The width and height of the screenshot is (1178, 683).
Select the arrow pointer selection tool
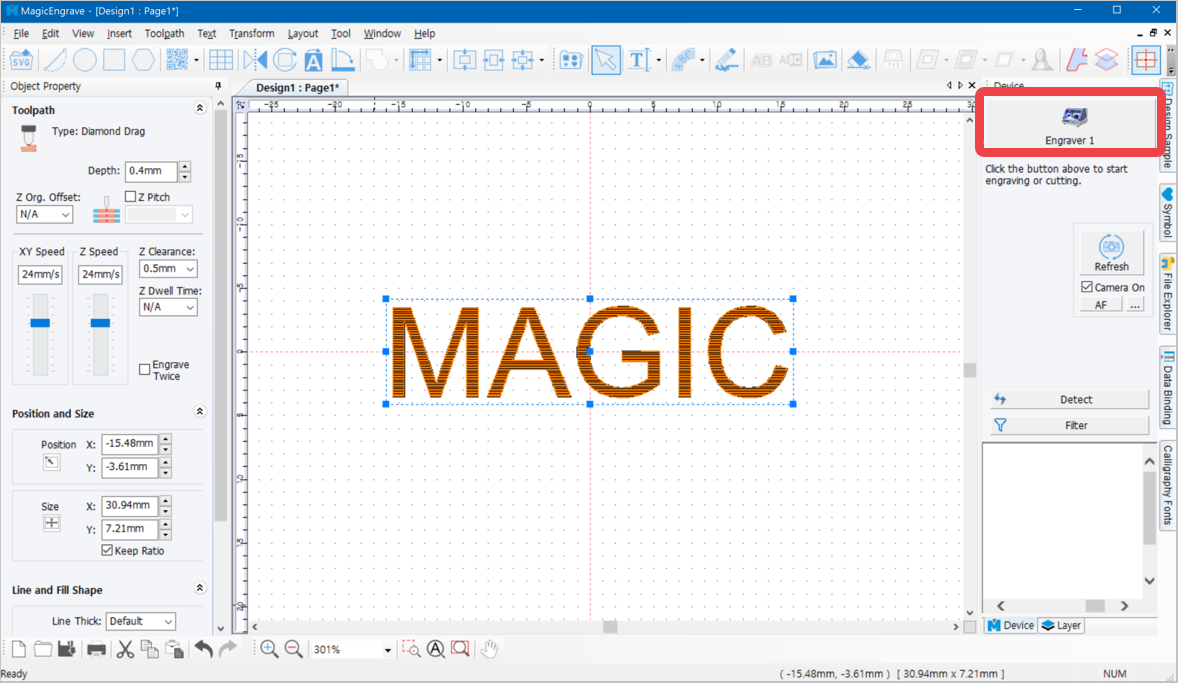click(606, 59)
